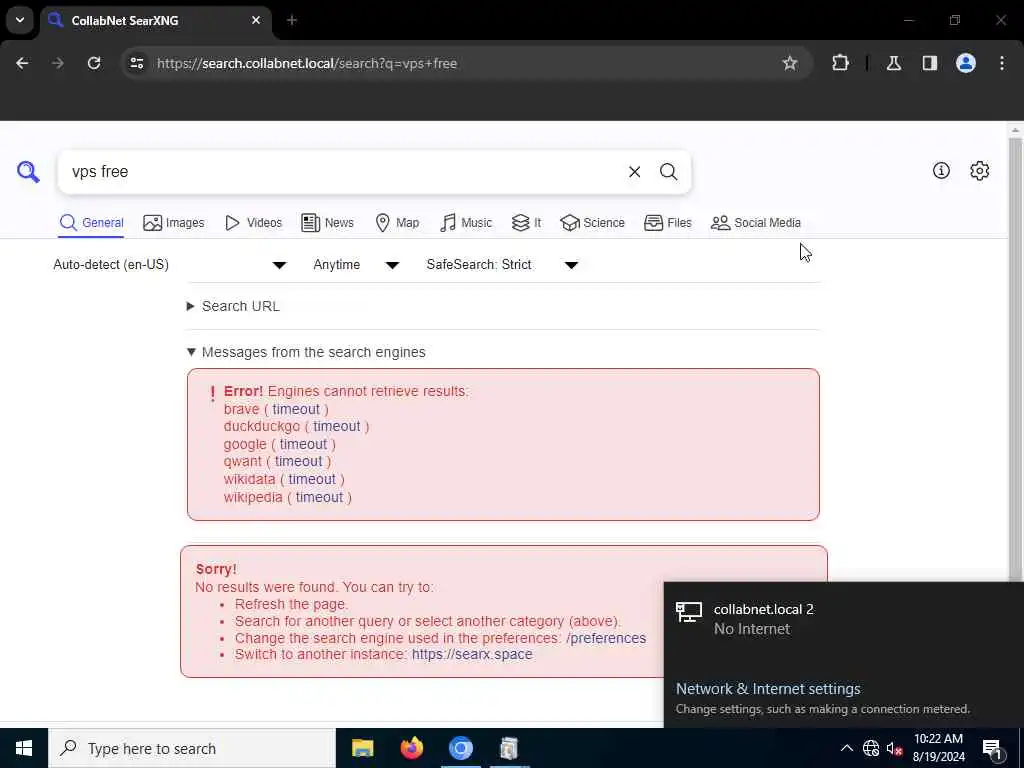Toggle the browser side panel
The height and width of the screenshot is (768, 1024).
coord(930,63)
